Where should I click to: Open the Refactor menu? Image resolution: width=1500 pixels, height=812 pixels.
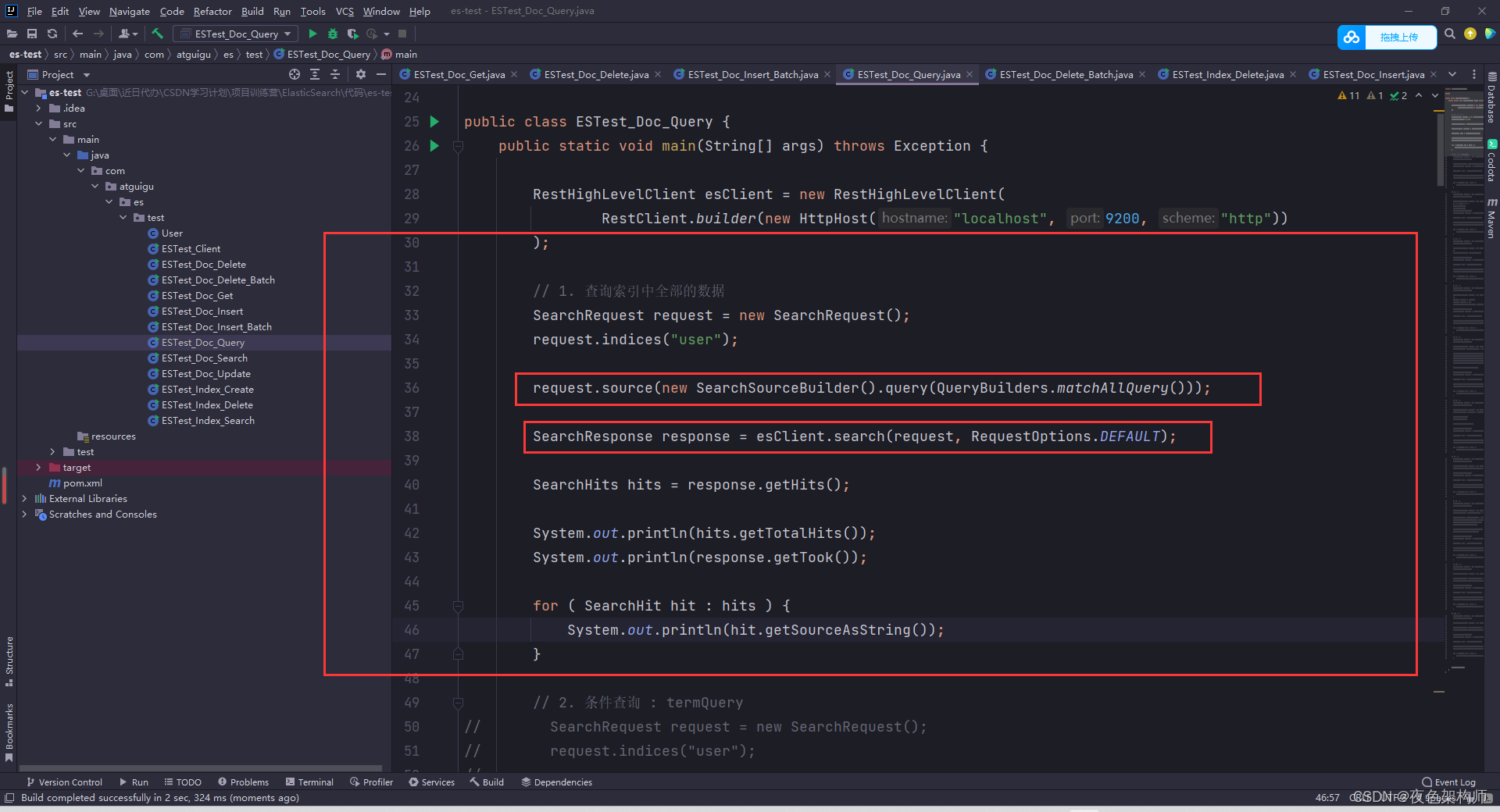point(212,11)
